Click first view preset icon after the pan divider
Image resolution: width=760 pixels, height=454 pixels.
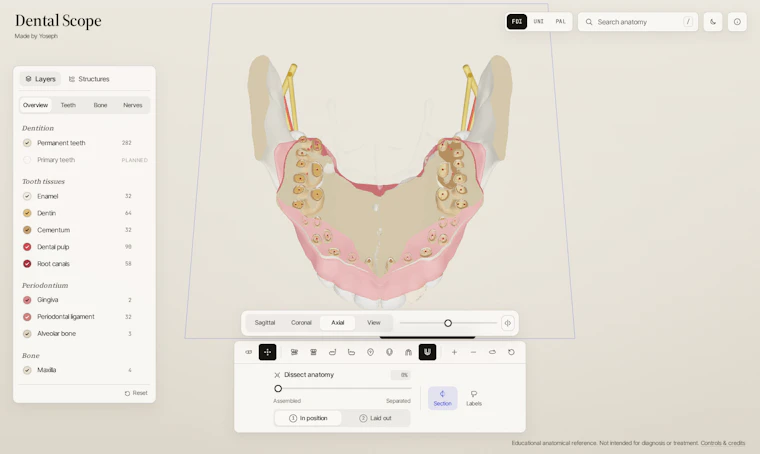tap(294, 352)
